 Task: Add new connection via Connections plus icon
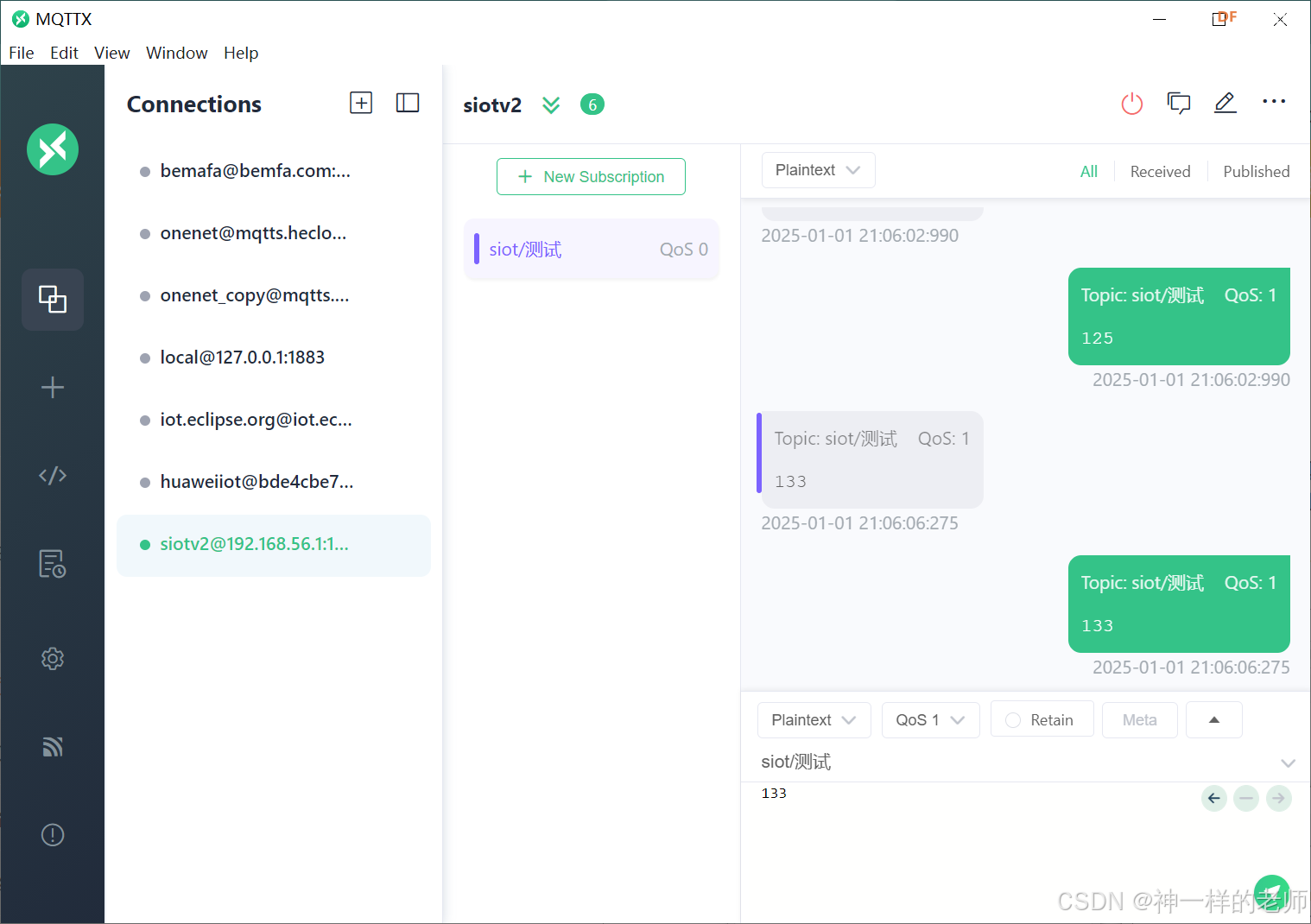(361, 103)
